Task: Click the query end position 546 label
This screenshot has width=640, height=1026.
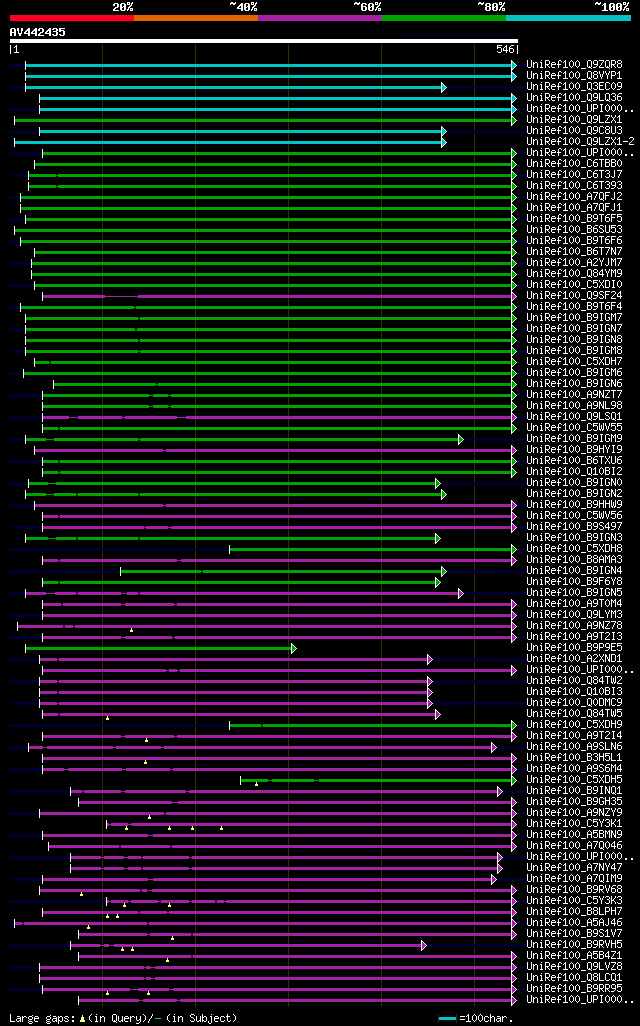Action: pyautogui.click(x=505, y=50)
